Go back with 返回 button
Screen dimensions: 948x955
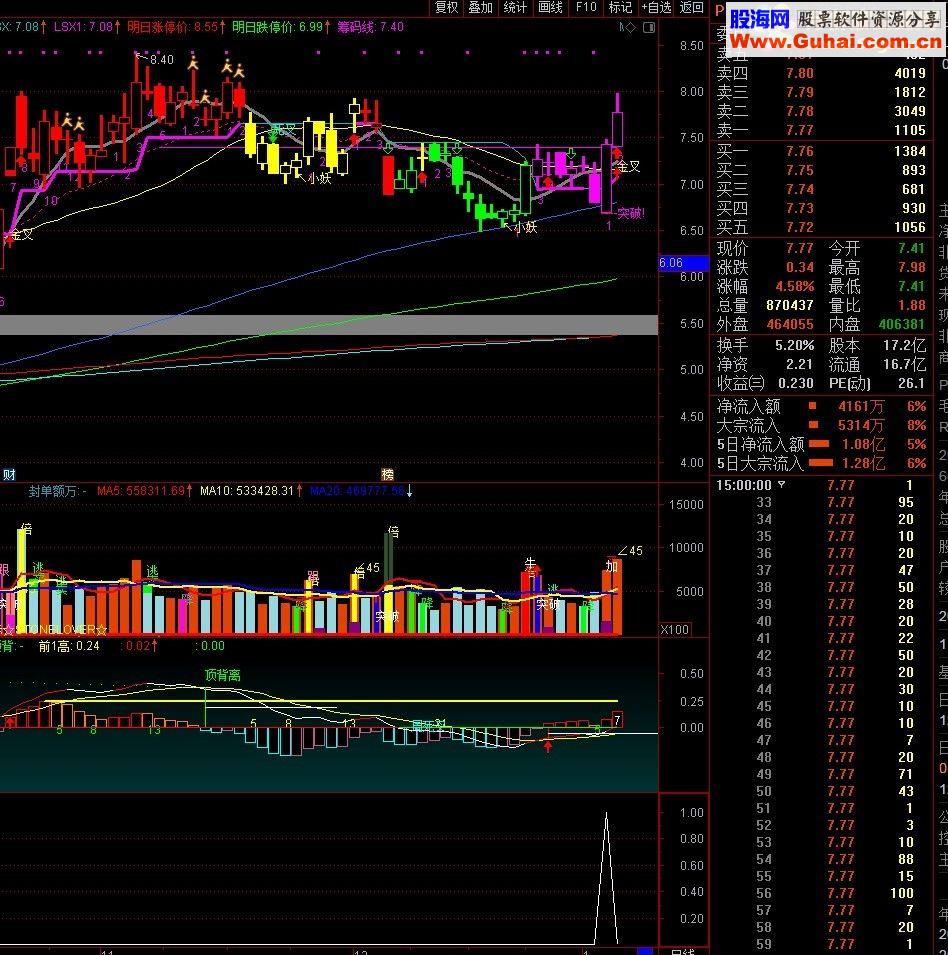[x=692, y=7]
